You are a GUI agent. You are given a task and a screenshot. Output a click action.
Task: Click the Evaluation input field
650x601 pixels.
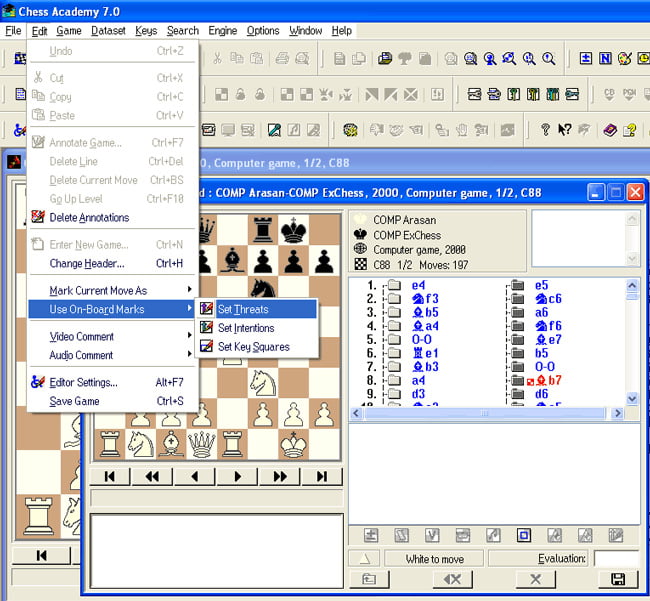[x=615, y=559]
